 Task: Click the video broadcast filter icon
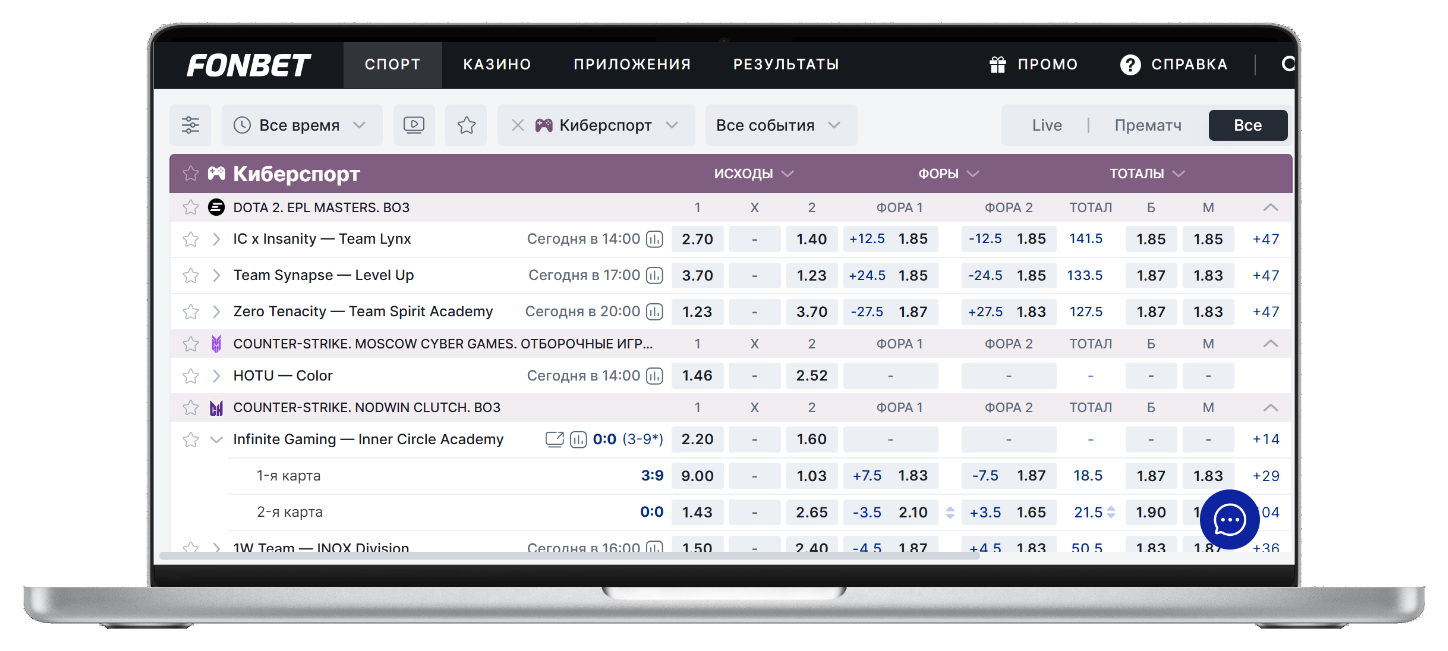coord(414,125)
